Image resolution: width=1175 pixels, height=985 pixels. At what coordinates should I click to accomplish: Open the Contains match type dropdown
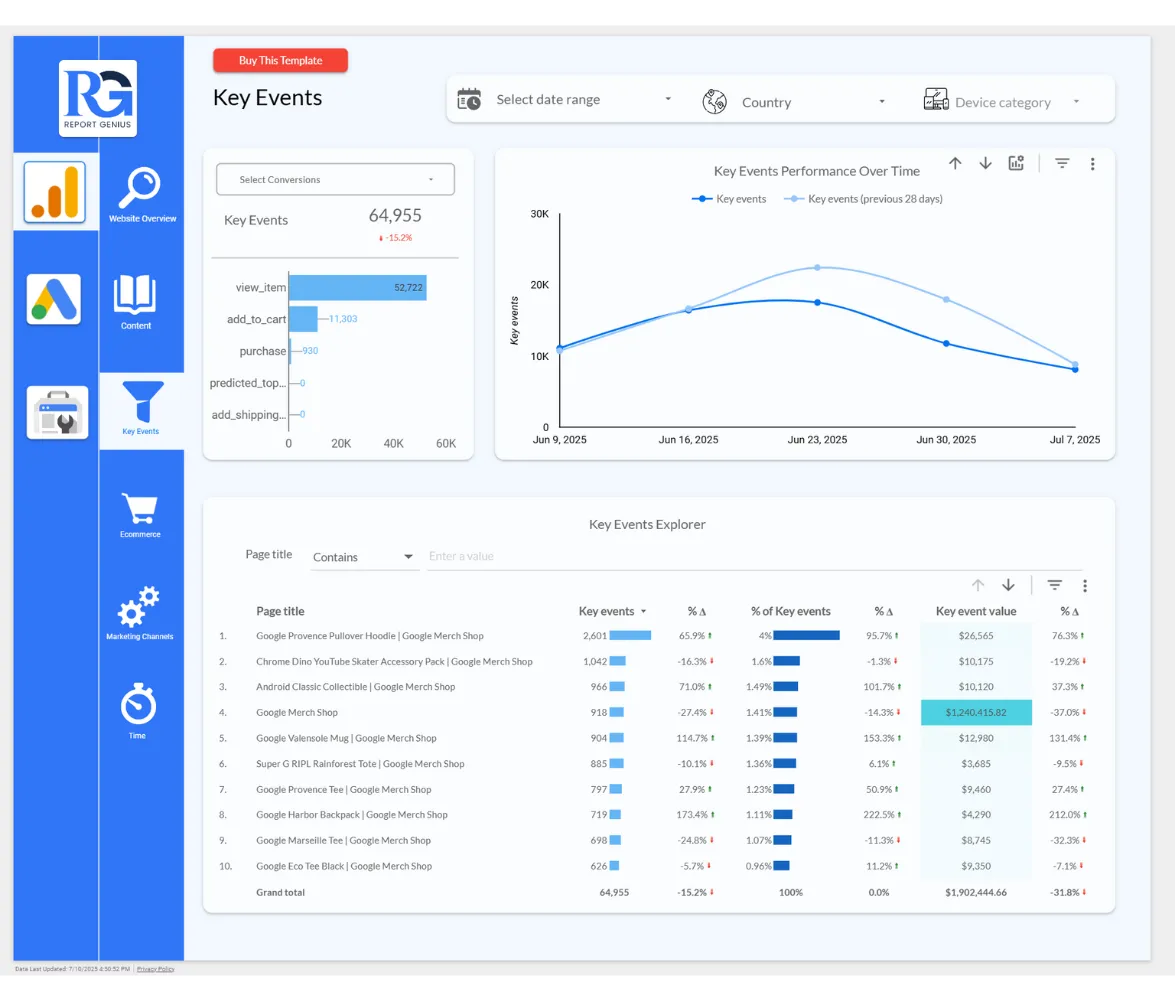(x=363, y=557)
